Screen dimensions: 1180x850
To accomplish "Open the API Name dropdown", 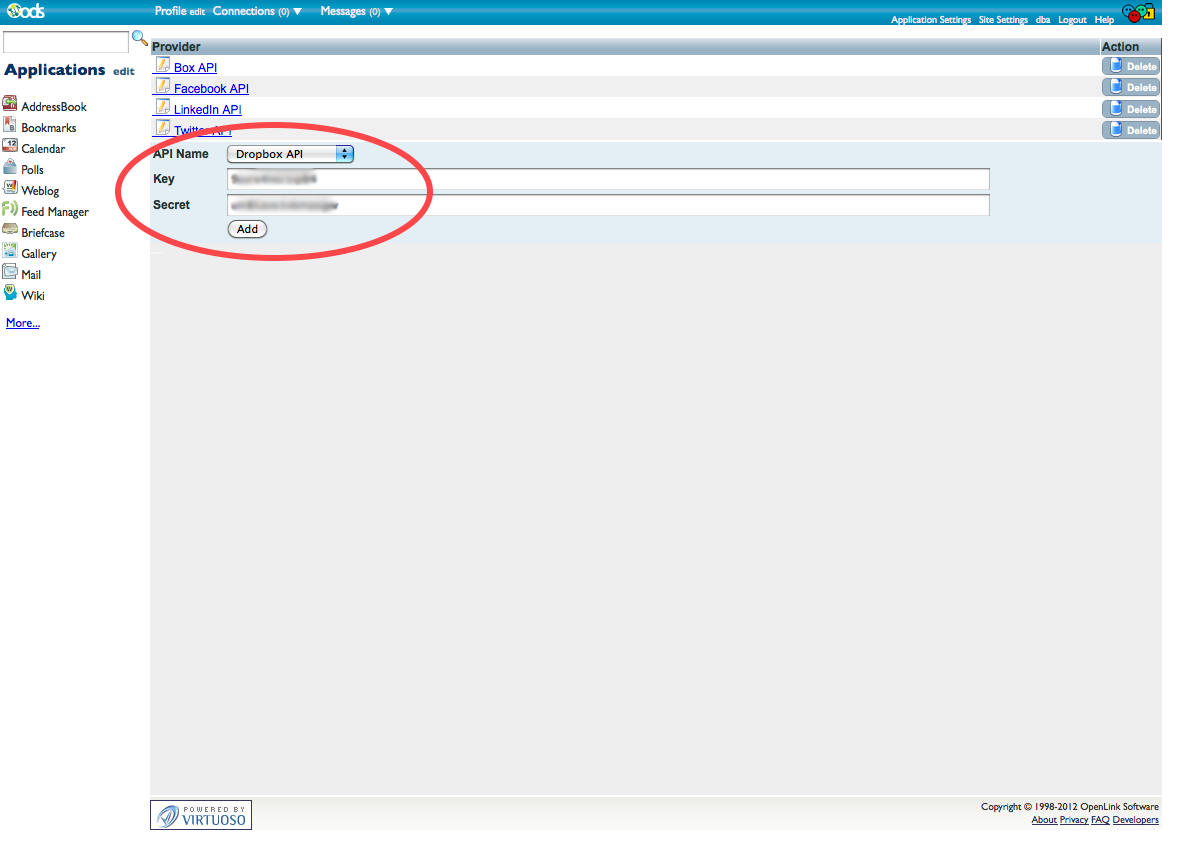I will pos(290,154).
